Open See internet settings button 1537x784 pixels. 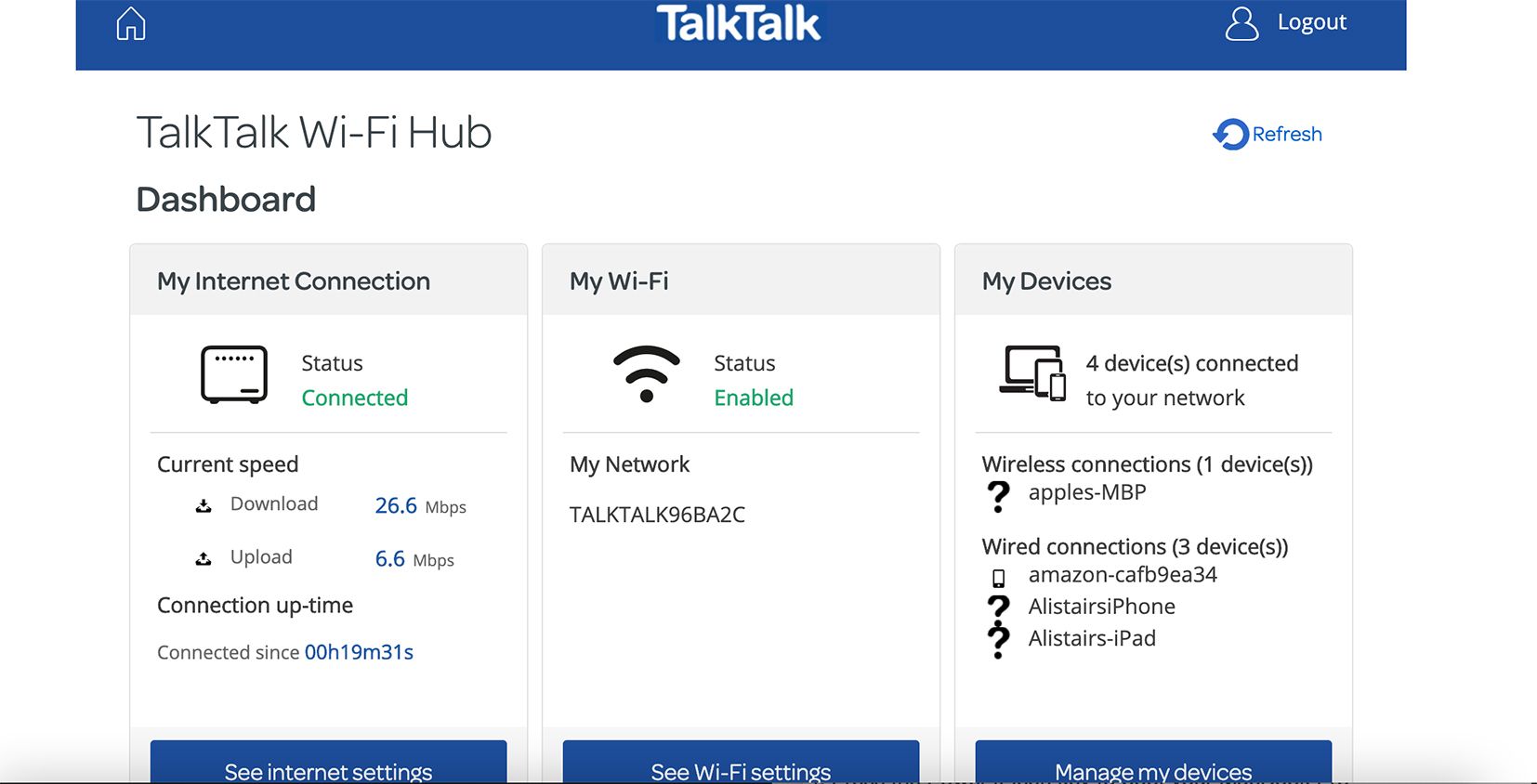[x=329, y=762]
